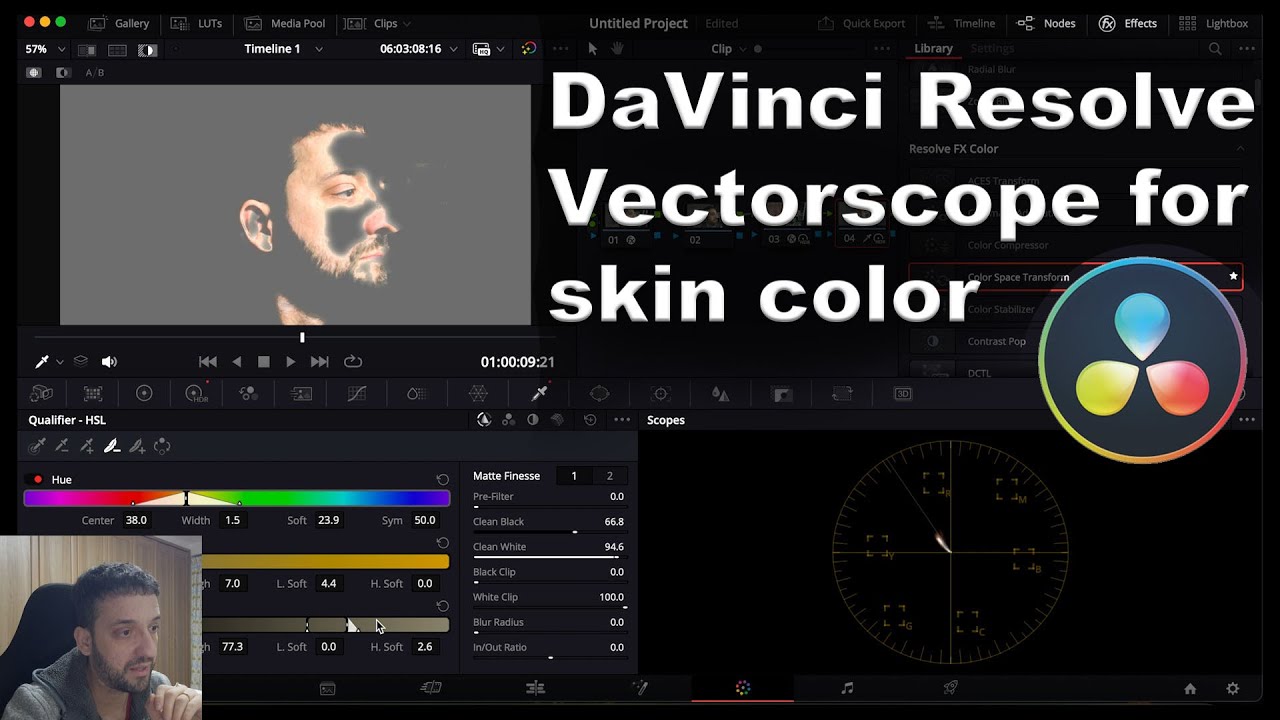
Task: Open project settings gear icon
Action: tap(1233, 688)
